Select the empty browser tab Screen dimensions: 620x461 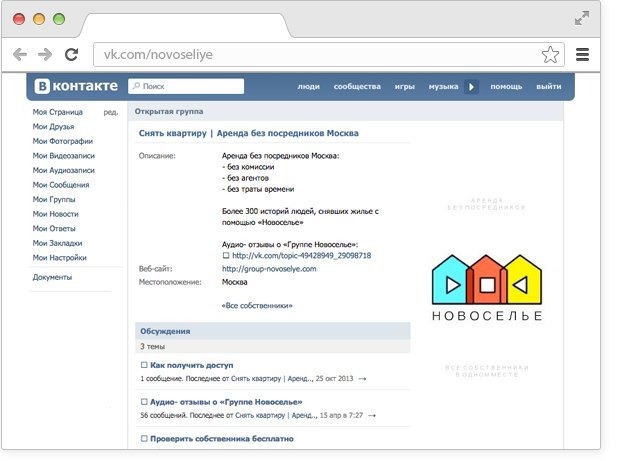186,25
